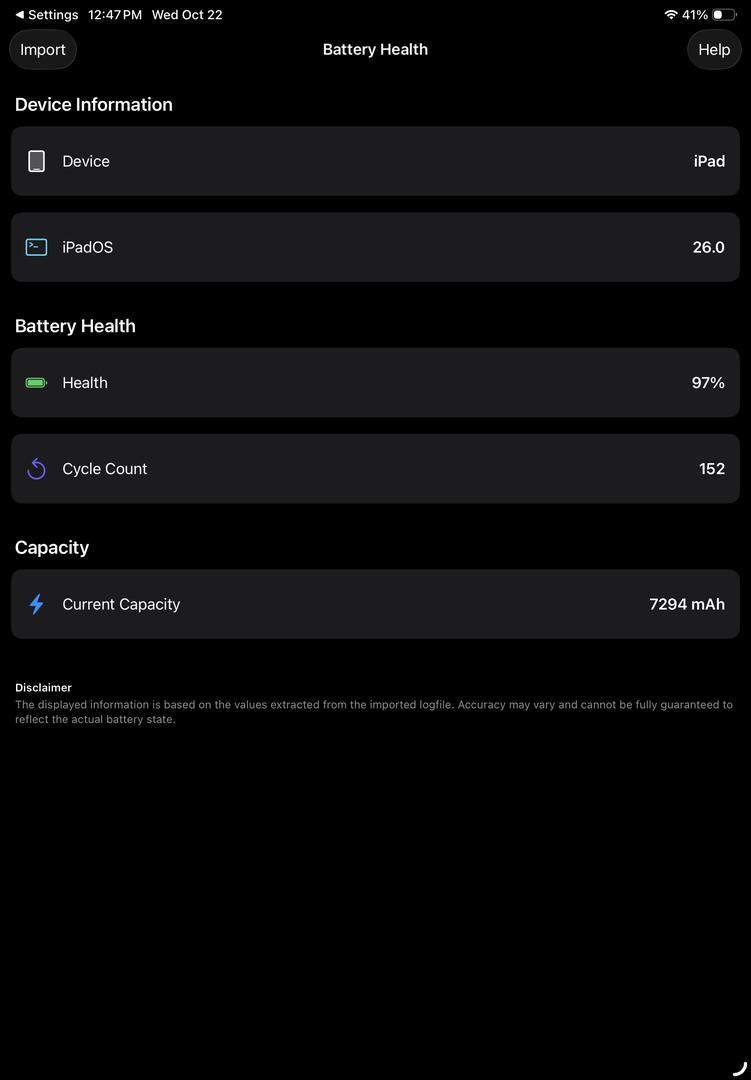Tap the blue lightning bolt icon

[x=37, y=604]
